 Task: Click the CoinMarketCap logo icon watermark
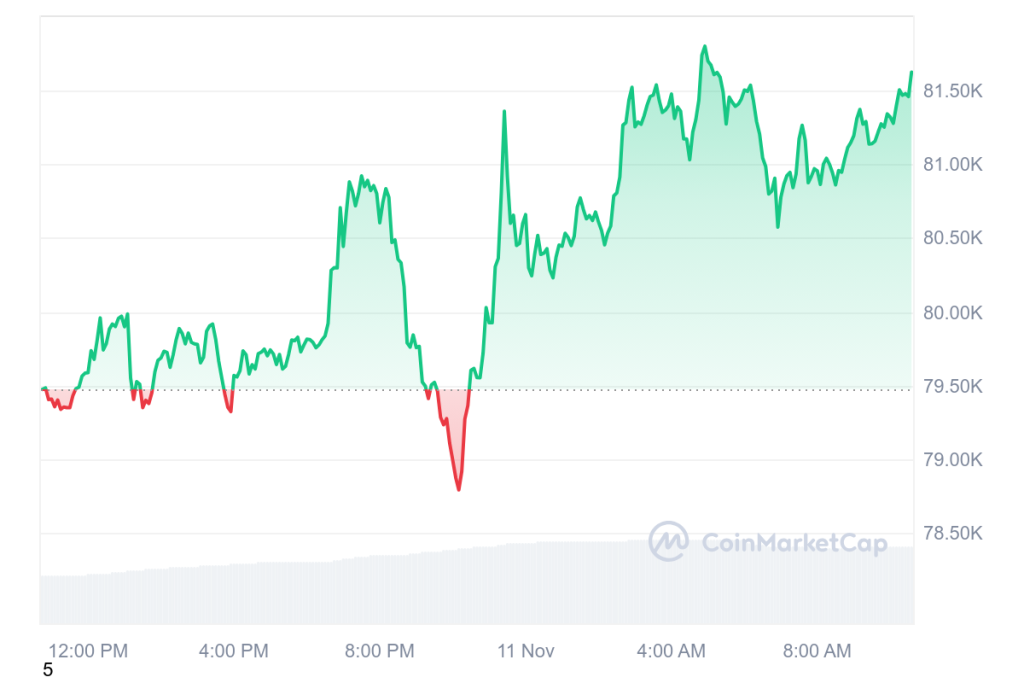click(668, 542)
